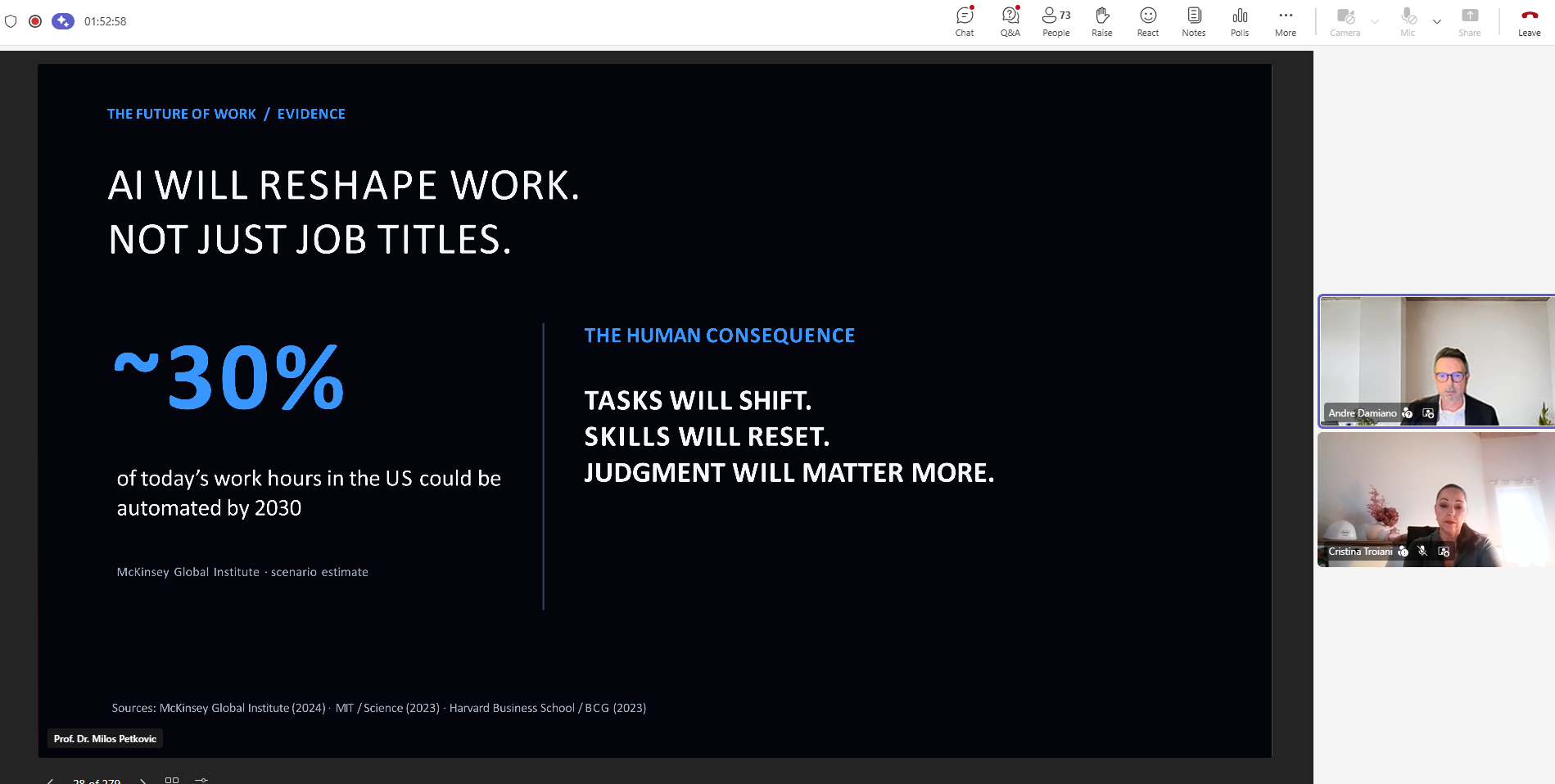Click the Cristina Troiani name label
The image size is (1555, 784).
coord(1360,552)
